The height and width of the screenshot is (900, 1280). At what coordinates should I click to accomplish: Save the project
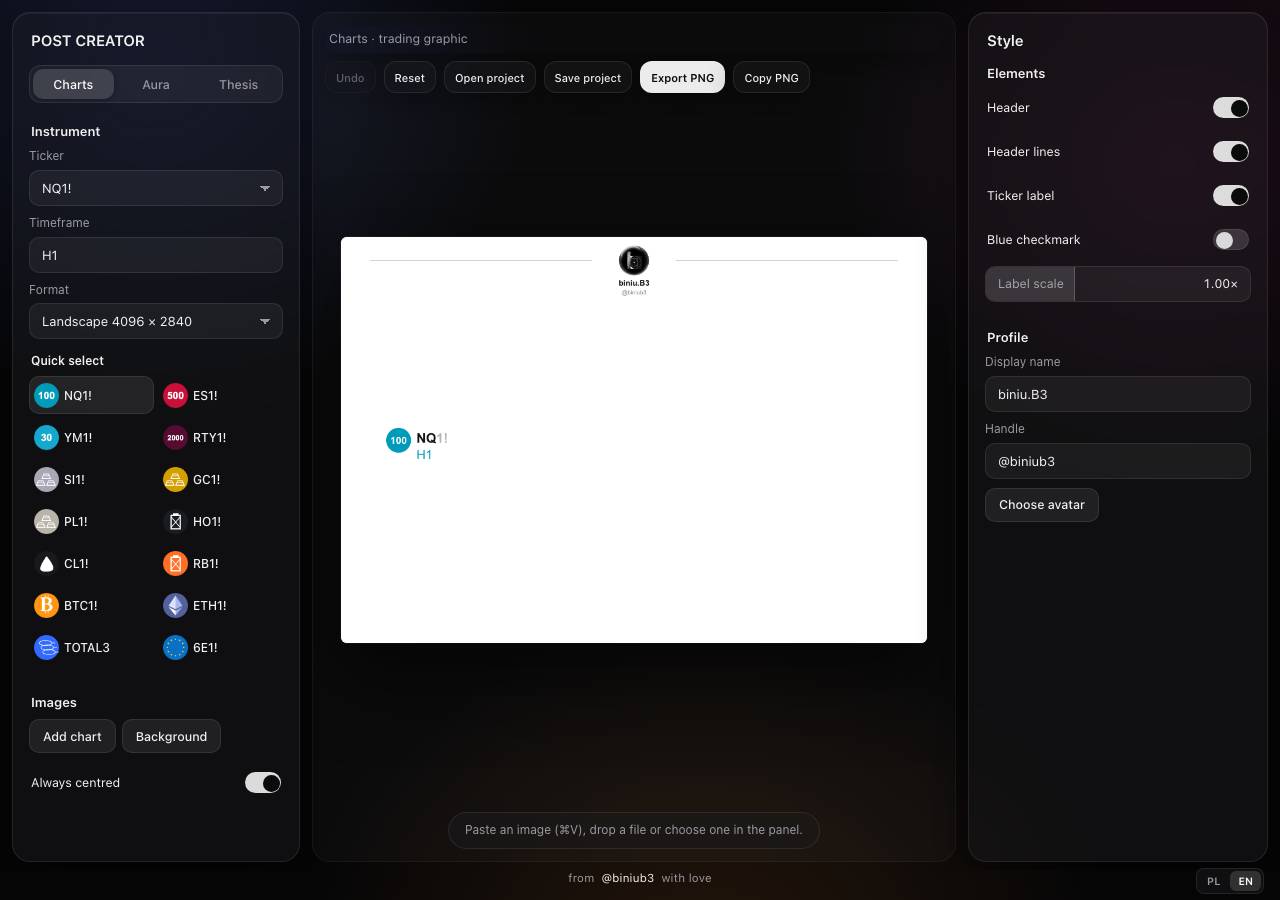click(x=588, y=77)
